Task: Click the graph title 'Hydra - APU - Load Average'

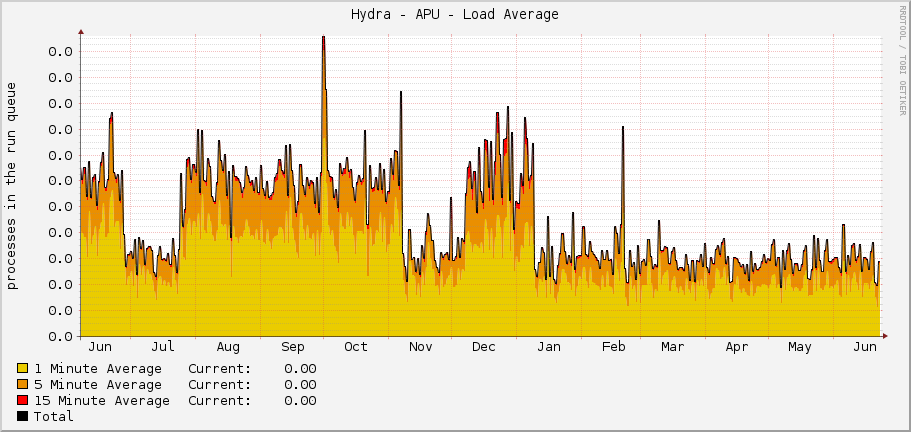Action: 455,14
